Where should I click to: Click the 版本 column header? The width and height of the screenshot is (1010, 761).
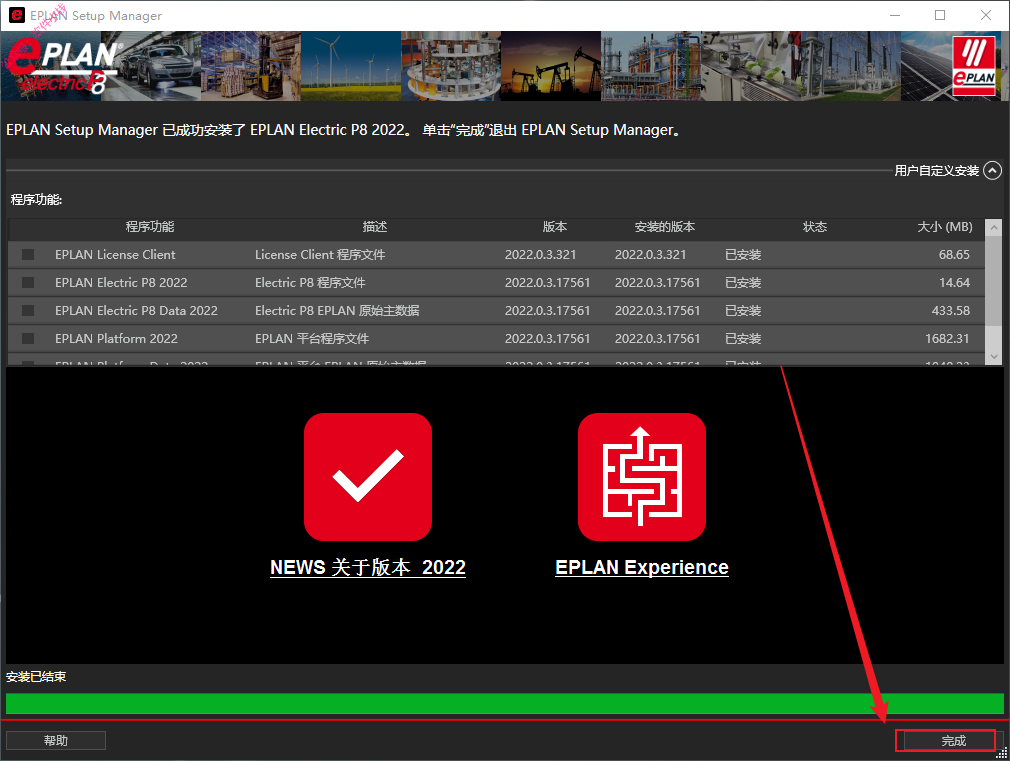tap(555, 227)
